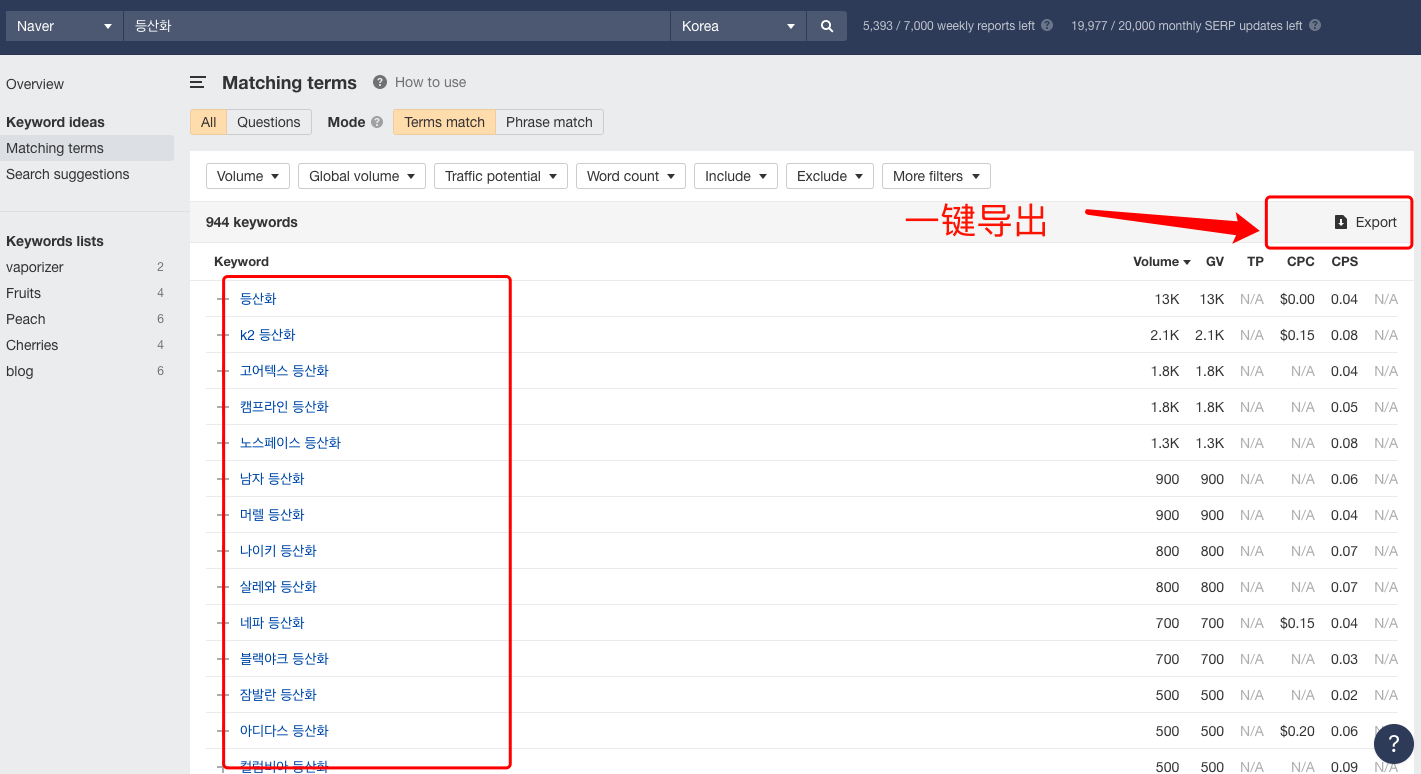Click the 944 keywords count text
The height and width of the screenshot is (774, 1421).
coord(252,222)
